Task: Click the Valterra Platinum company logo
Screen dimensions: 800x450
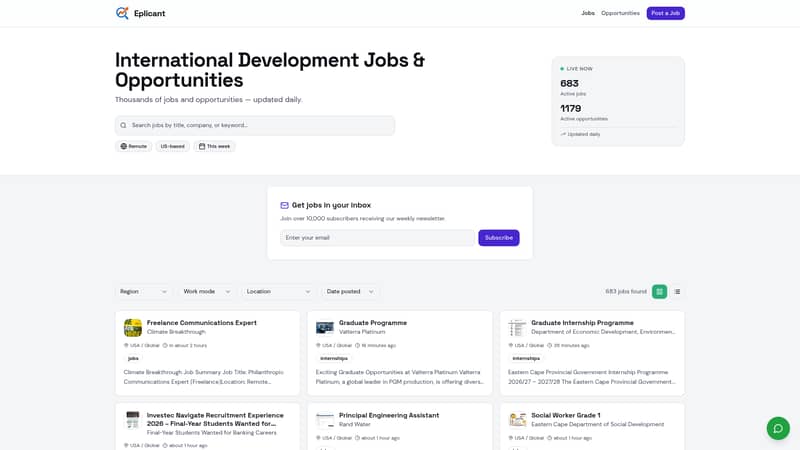Action: (x=324, y=328)
